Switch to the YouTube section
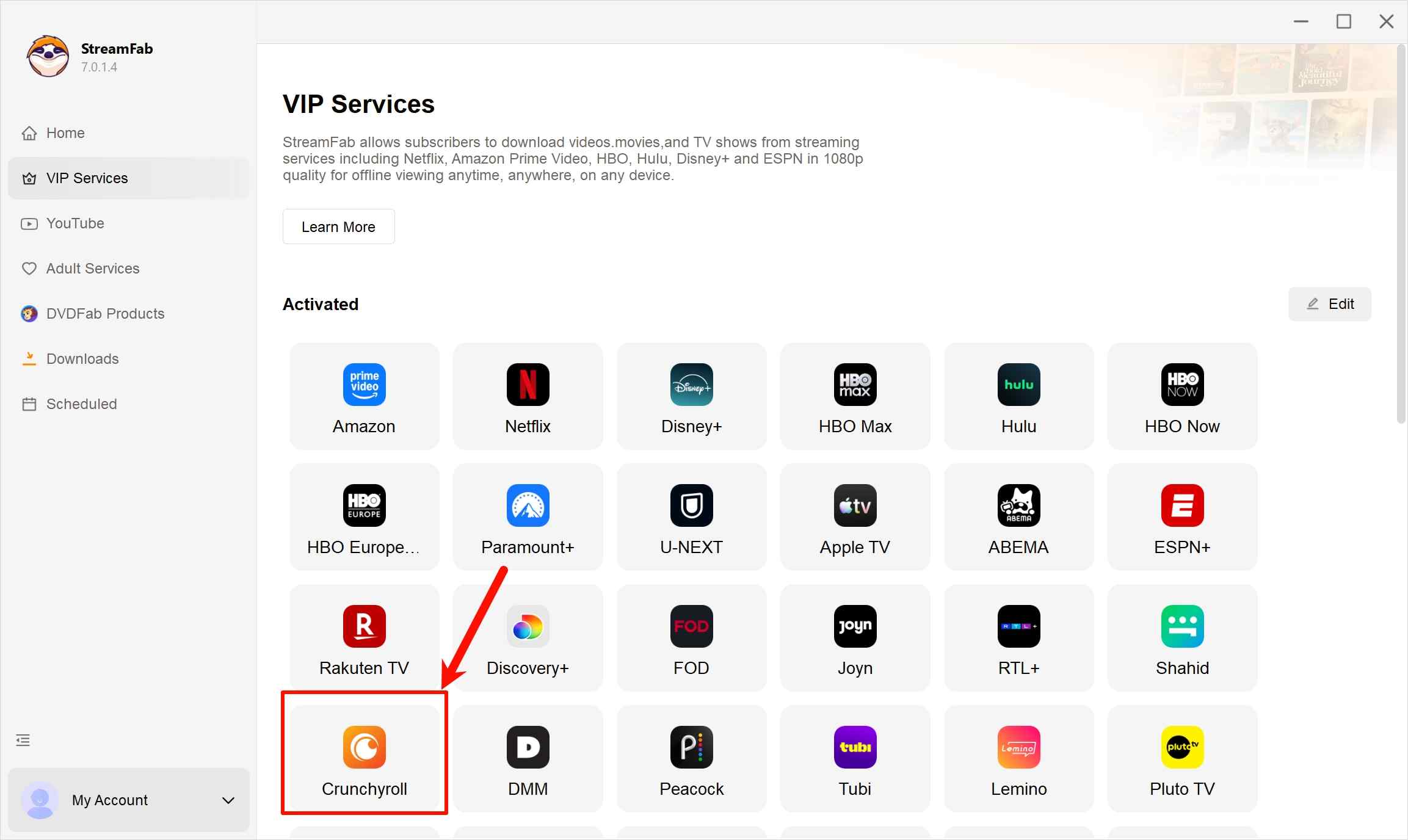The image size is (1408, 840). click(x=74, y=223)
